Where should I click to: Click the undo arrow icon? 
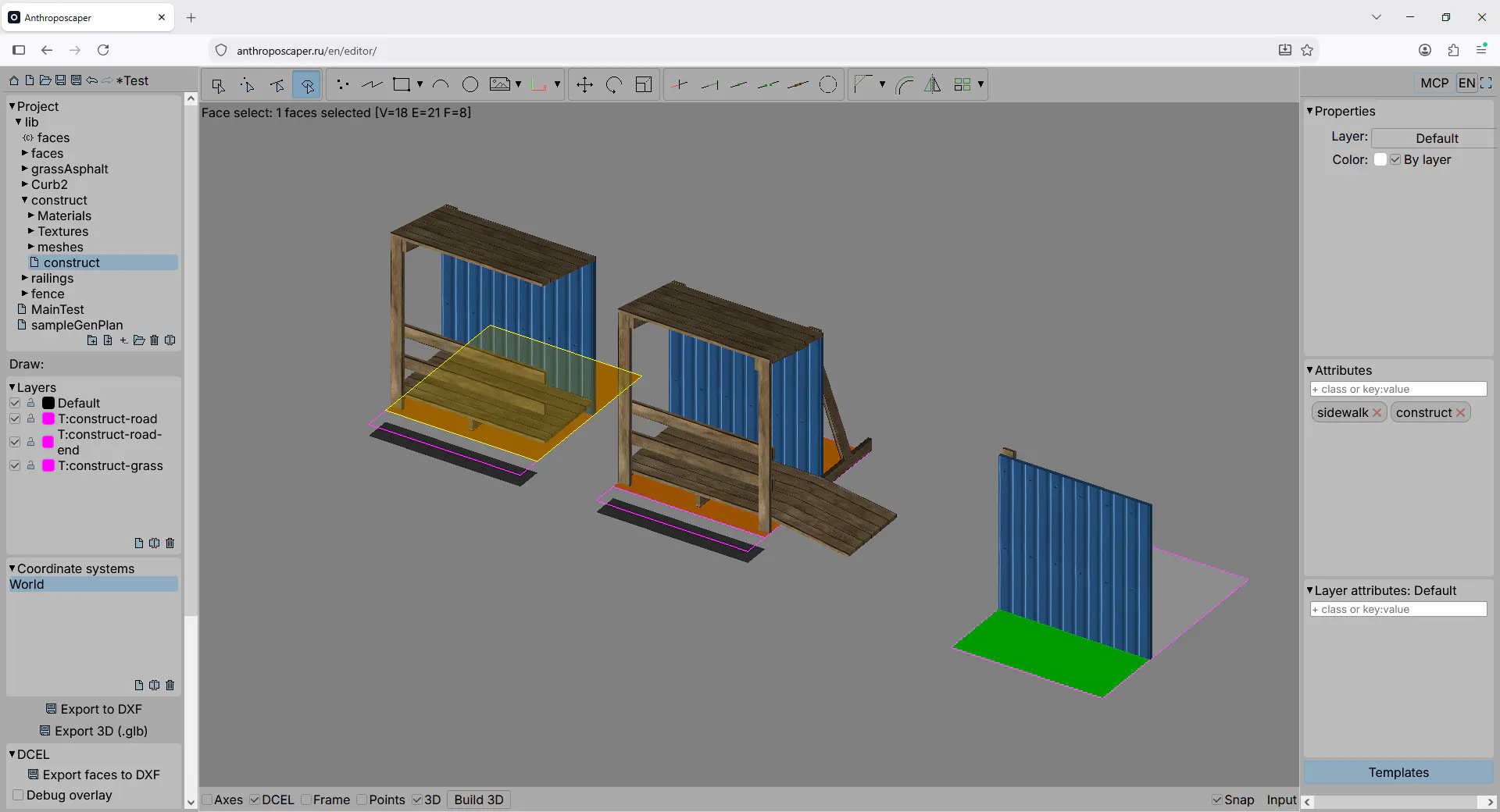(92, 80)
